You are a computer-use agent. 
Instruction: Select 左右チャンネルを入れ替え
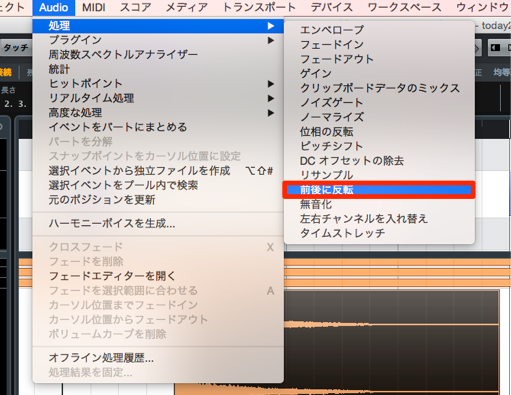coord(379,219)
